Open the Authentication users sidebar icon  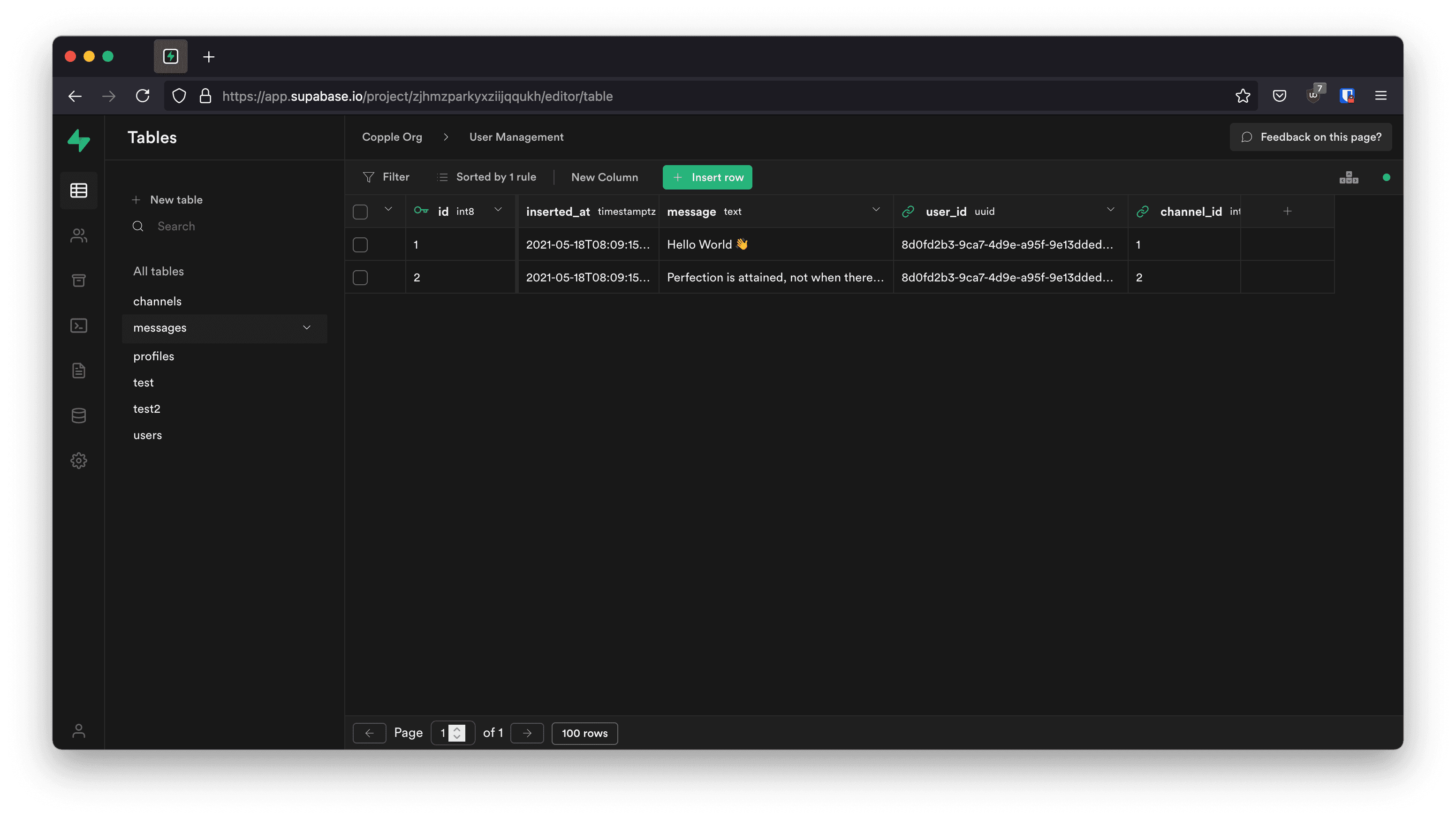point(78,235)
